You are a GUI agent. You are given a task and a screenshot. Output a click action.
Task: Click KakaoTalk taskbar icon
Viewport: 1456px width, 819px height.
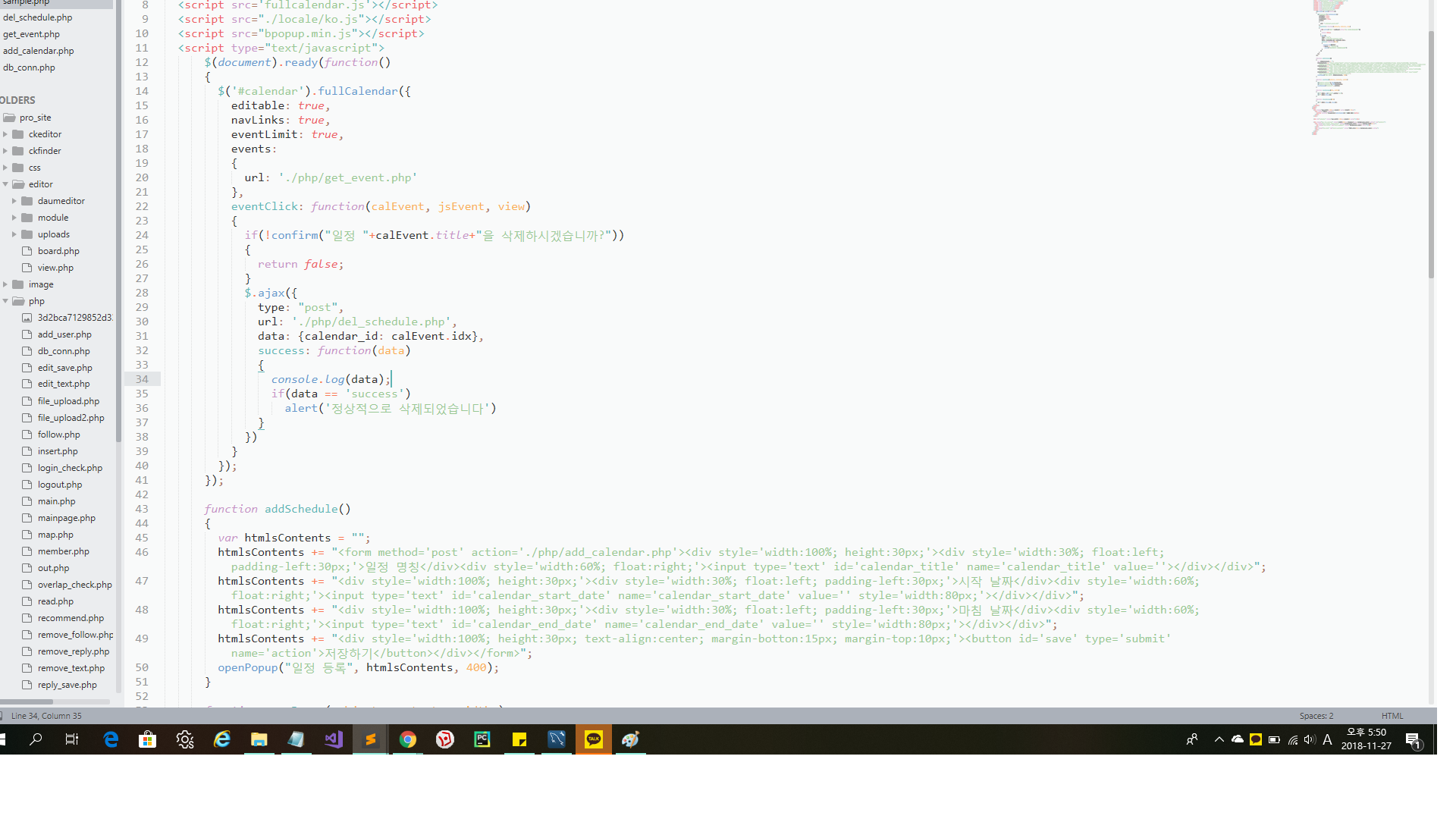click(x=594, y=739)
